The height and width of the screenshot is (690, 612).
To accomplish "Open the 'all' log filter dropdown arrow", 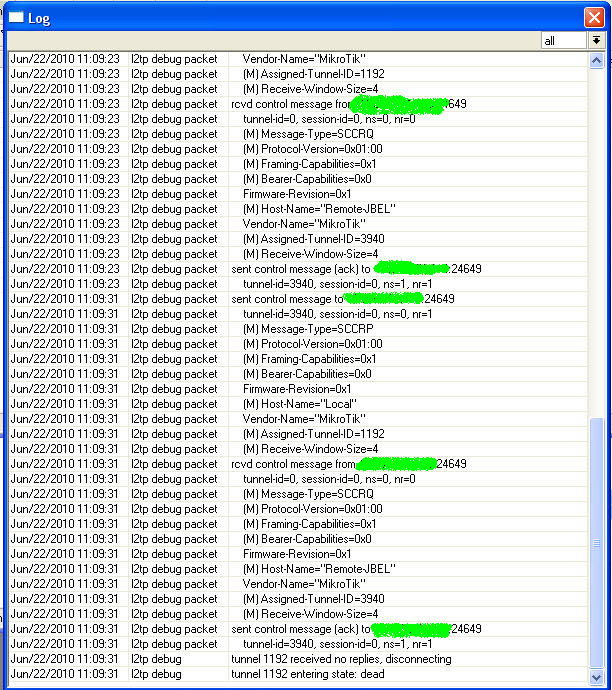I will (597, 40).
